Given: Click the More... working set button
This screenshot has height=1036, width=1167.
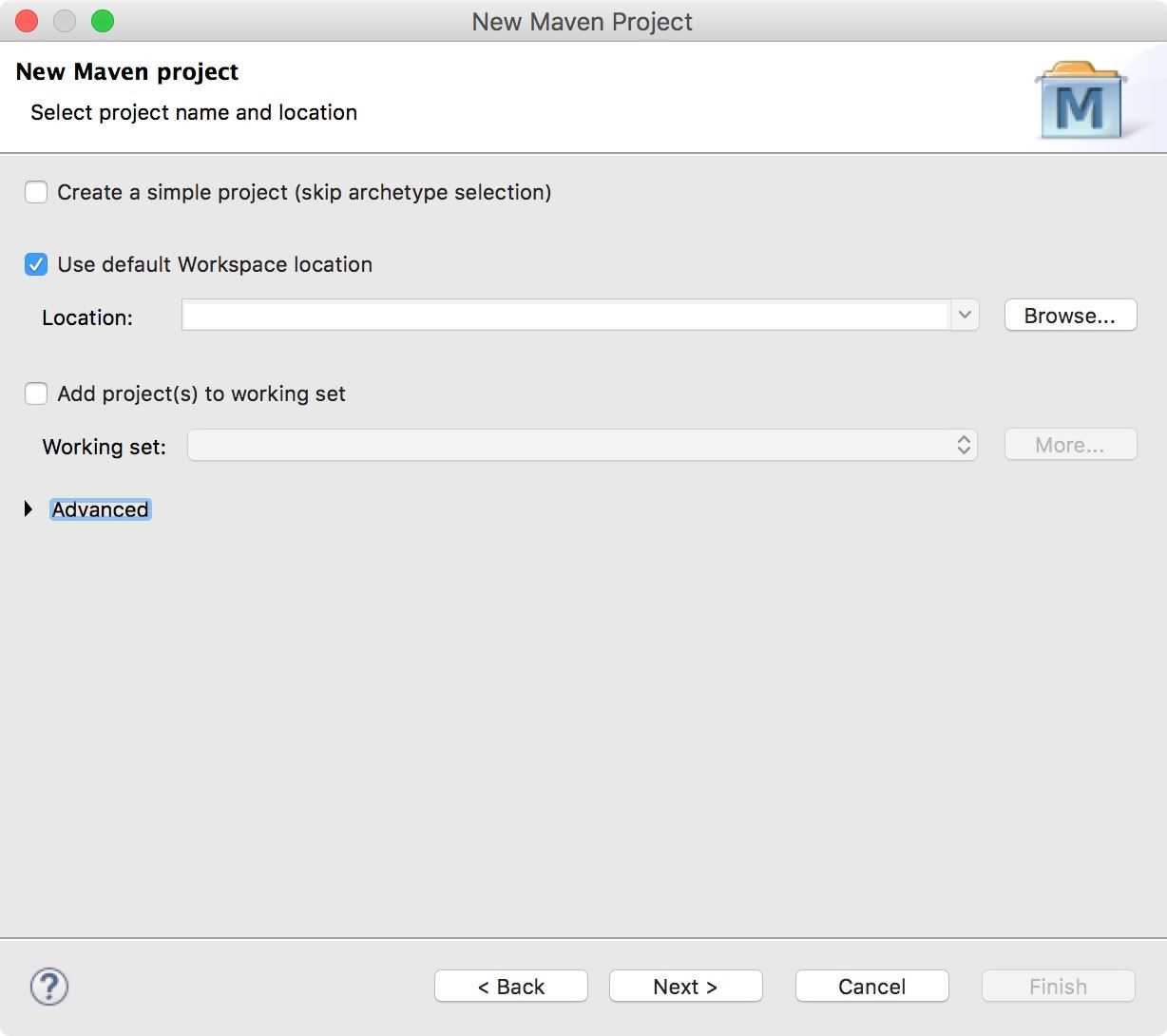Looking at the screenshot, I should tap(1070, 445).
